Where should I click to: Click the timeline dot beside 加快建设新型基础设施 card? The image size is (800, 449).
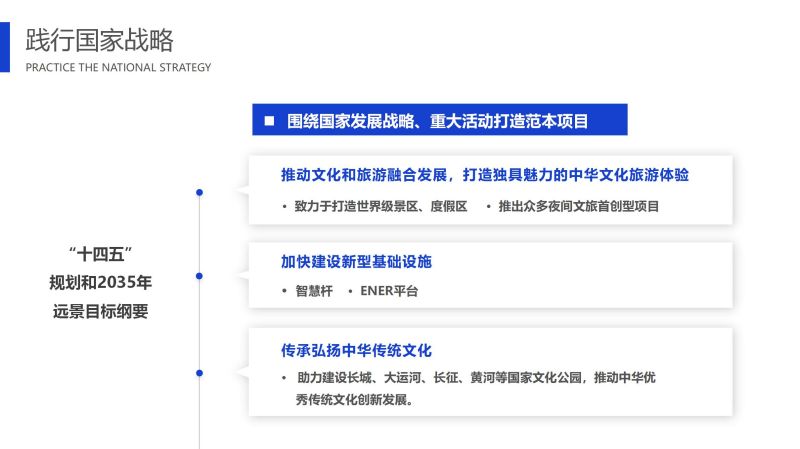199,276
